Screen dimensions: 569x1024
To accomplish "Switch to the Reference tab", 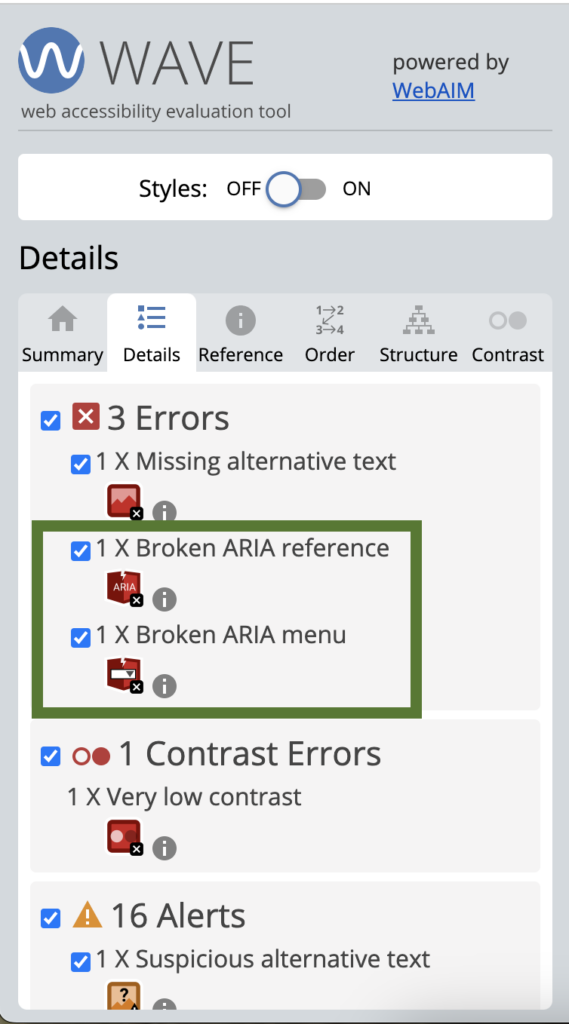I will [240, 334].
